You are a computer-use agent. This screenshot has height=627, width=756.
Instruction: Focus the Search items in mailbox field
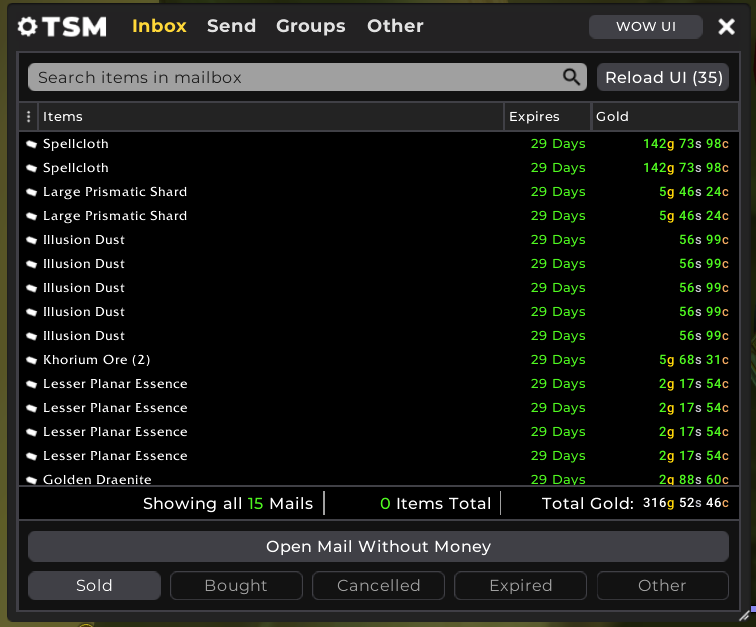(307, 77)
